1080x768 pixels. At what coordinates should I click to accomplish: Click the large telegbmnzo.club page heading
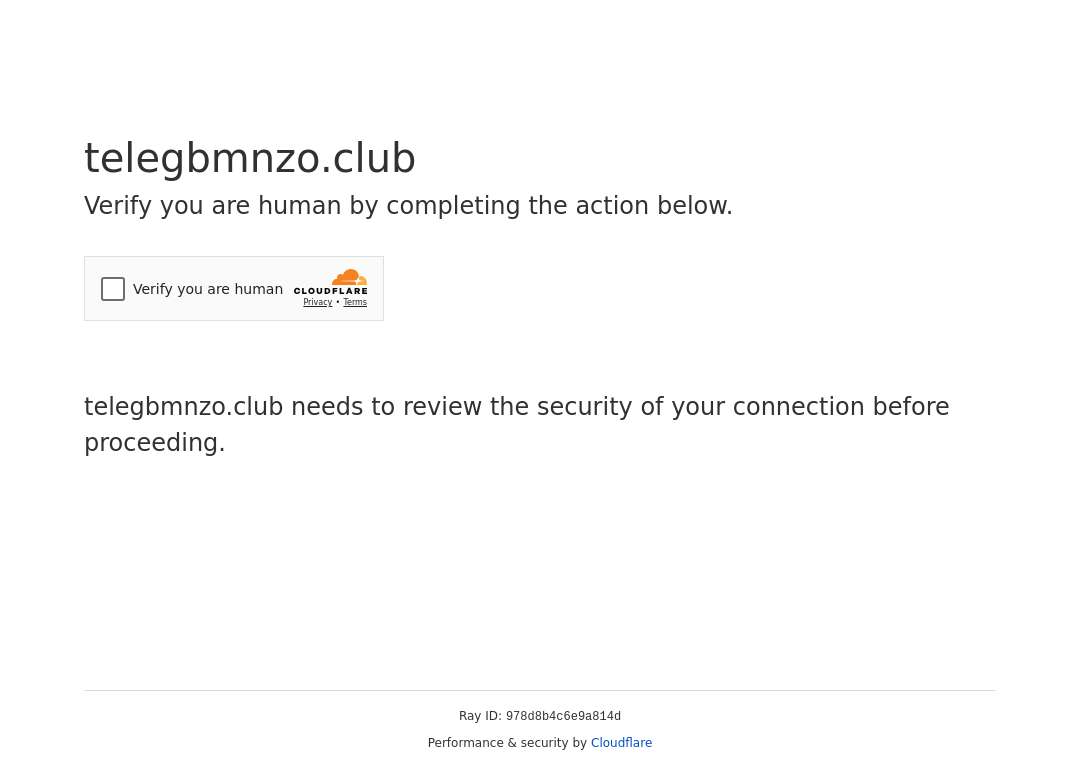tap(250, 158)
